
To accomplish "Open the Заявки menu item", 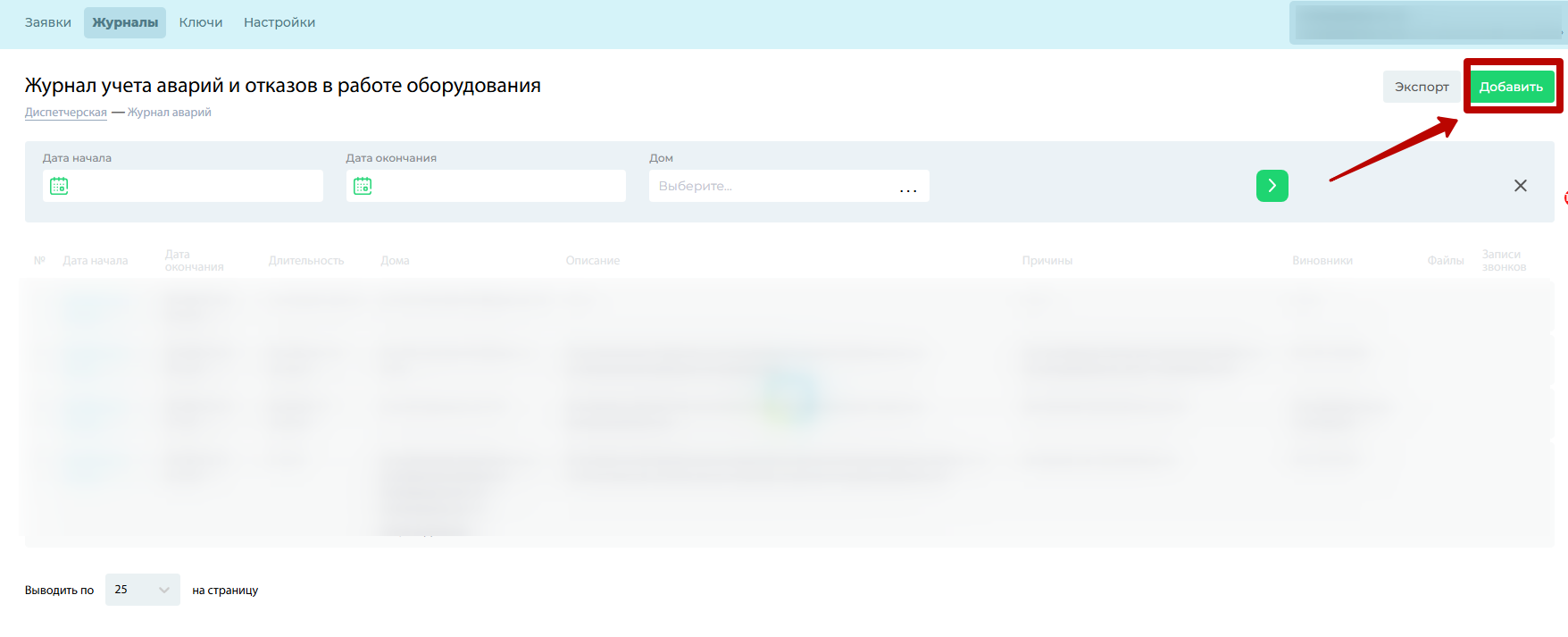I will [48, 22].
